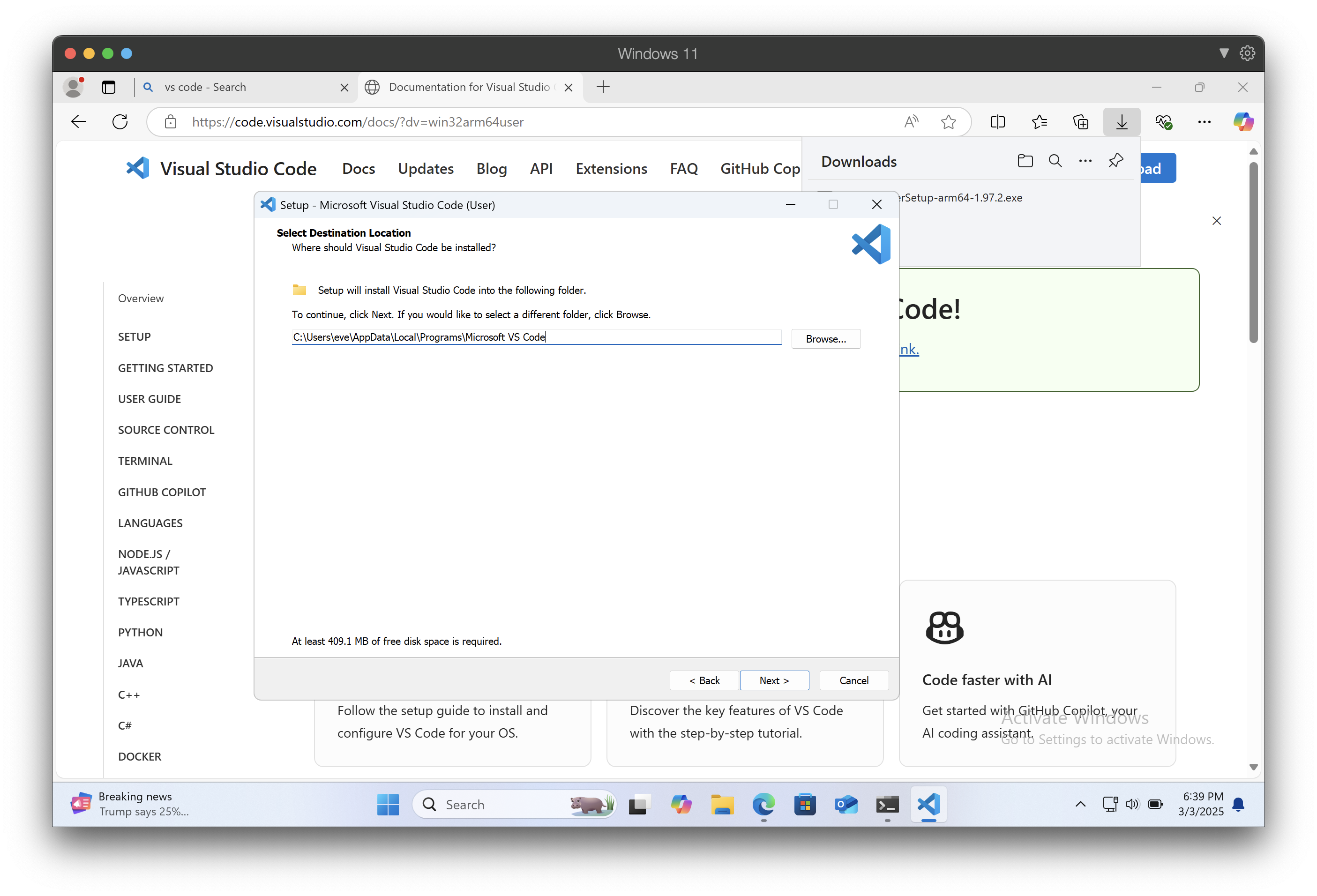Open Browser essentials heart icon

click(1163, 122)
